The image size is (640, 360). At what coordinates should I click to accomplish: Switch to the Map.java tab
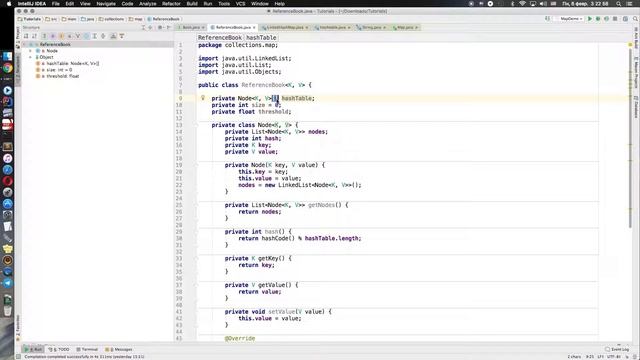tap(405, 27)
